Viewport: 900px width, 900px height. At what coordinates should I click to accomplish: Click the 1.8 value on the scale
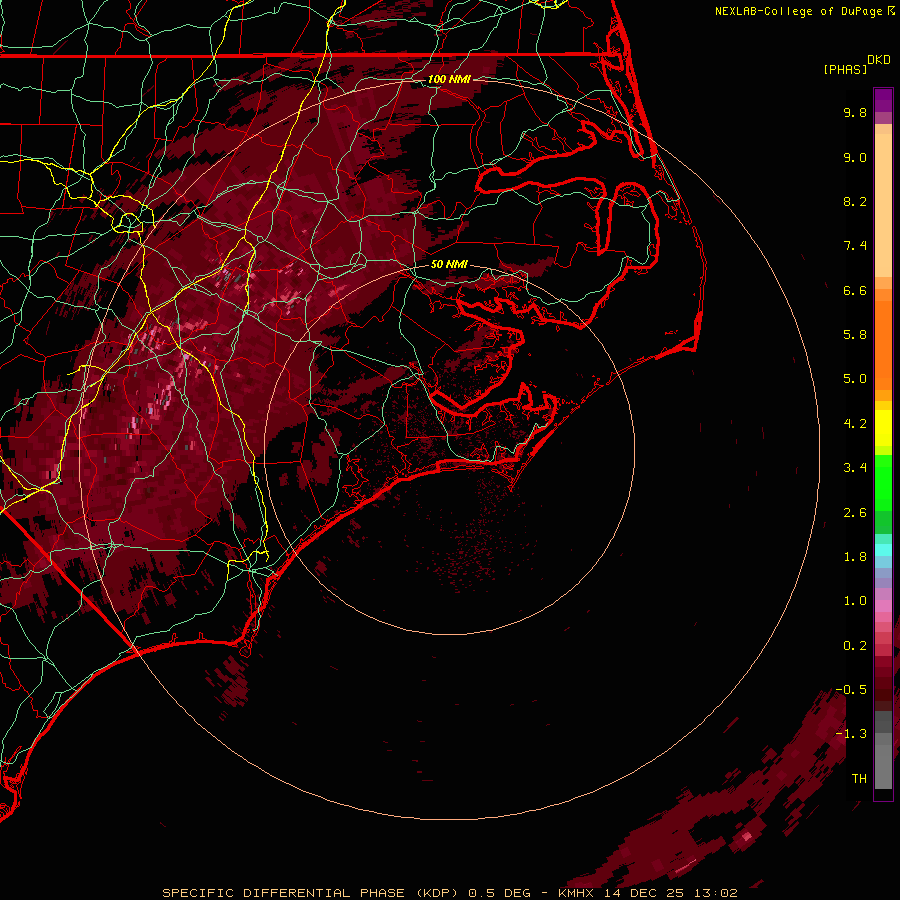(855, 557)
